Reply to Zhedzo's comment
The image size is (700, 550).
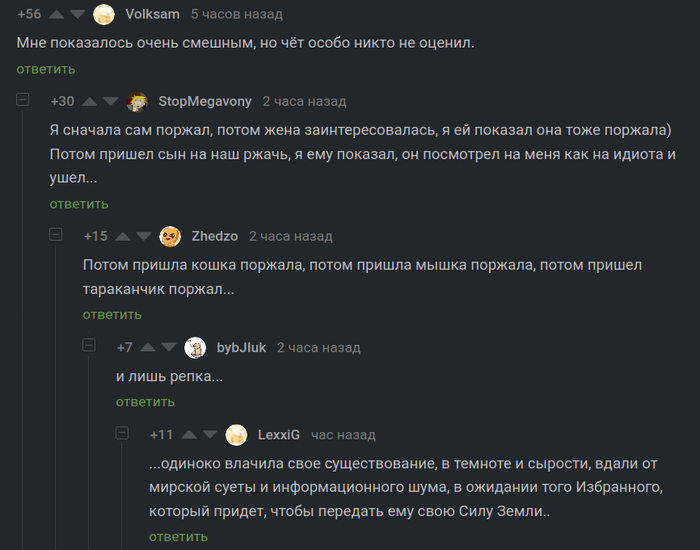(112, 315)
